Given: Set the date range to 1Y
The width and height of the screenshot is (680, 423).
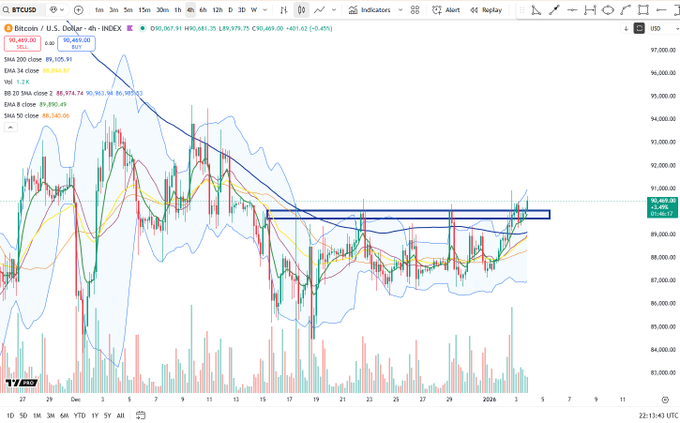Looking at the screenshot, I should (x=95, y=416).
